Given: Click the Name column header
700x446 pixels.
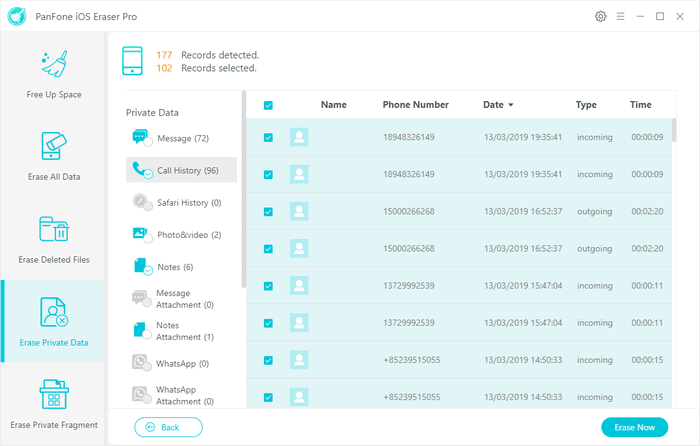Looking at the screenshot, I should point(333,104).
